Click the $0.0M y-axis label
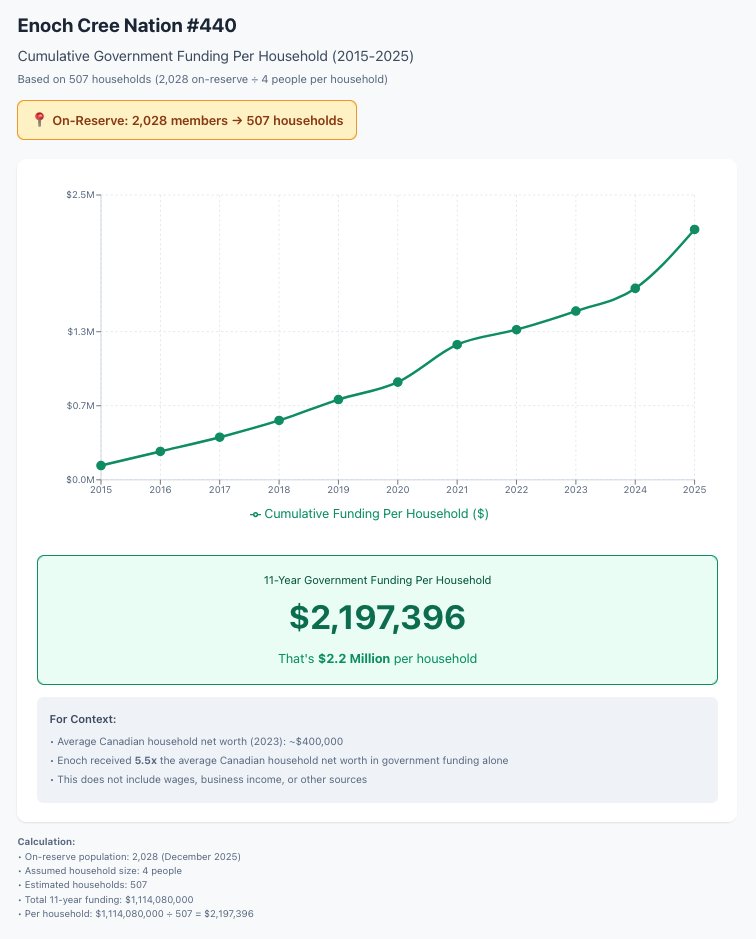This screenshot has height=939, width=756. [x=80, y=479]
